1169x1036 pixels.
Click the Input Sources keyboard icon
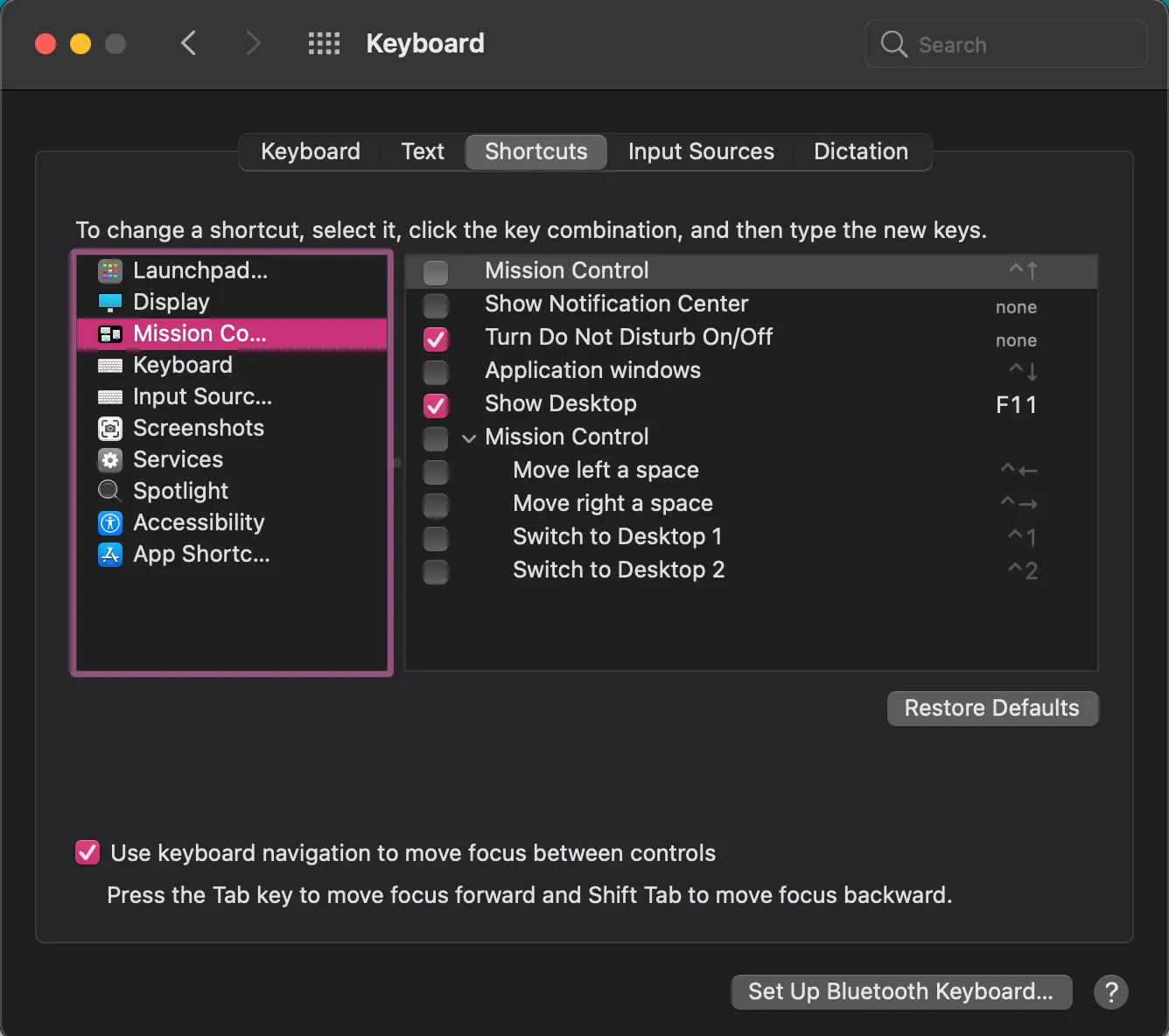(x=110, y=397)
